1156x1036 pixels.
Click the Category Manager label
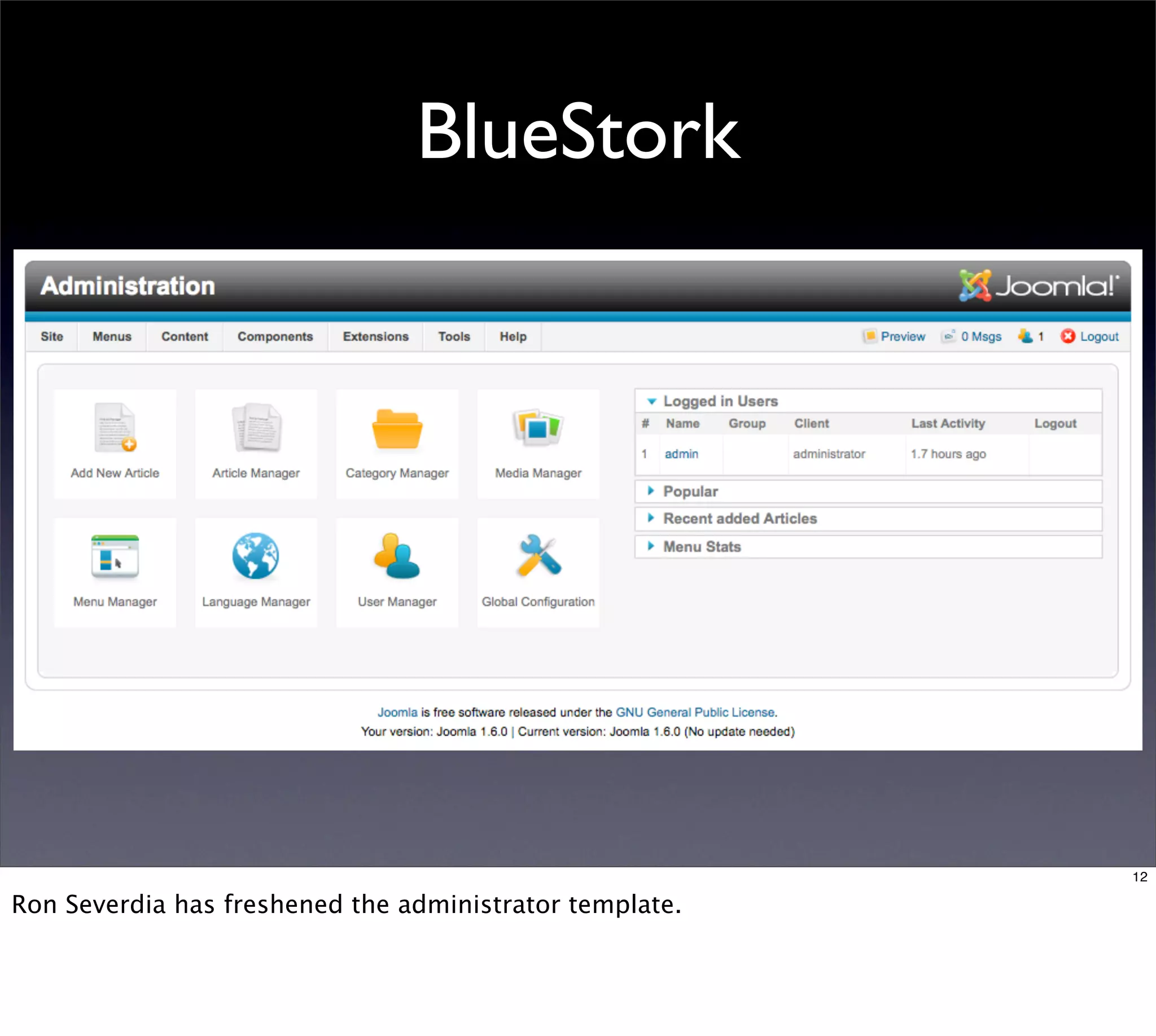(397, 473)
